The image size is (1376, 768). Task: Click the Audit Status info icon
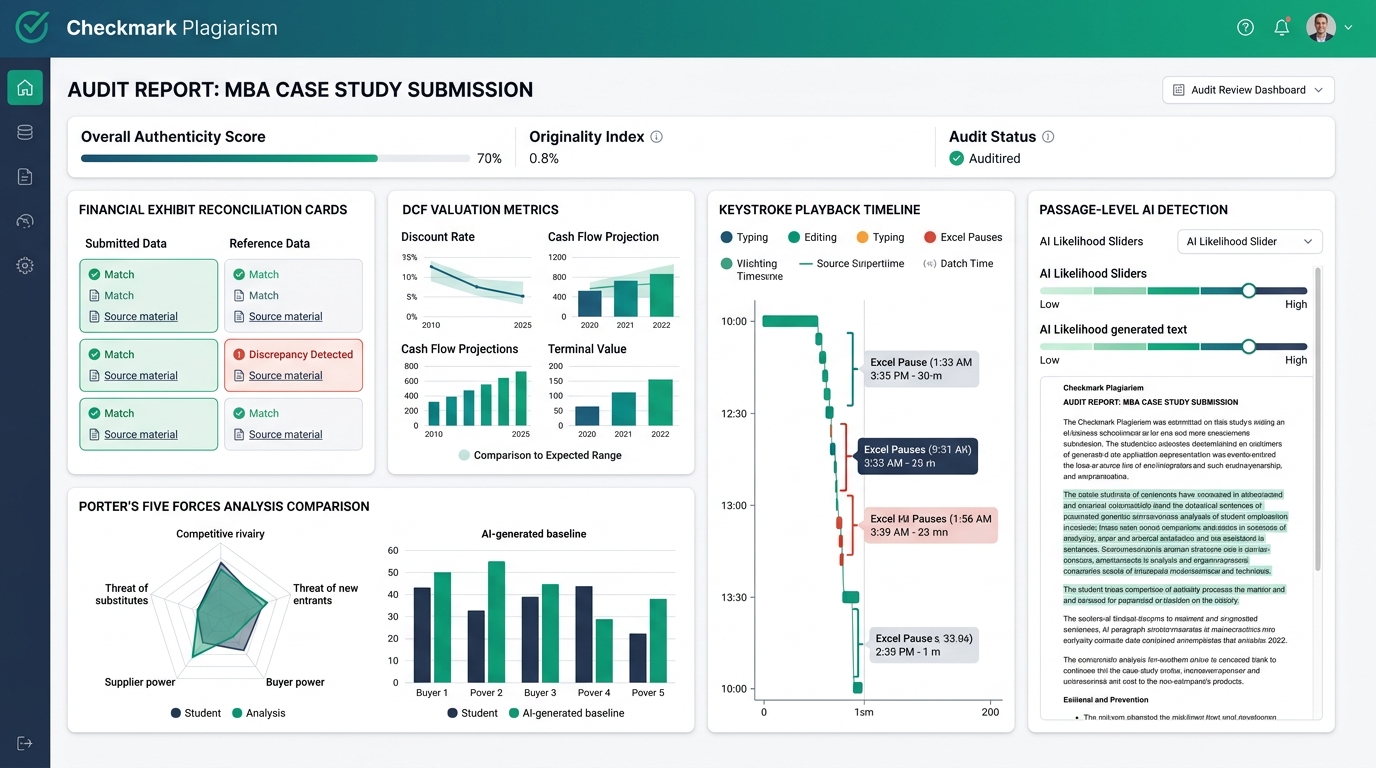click(1048, 137)
